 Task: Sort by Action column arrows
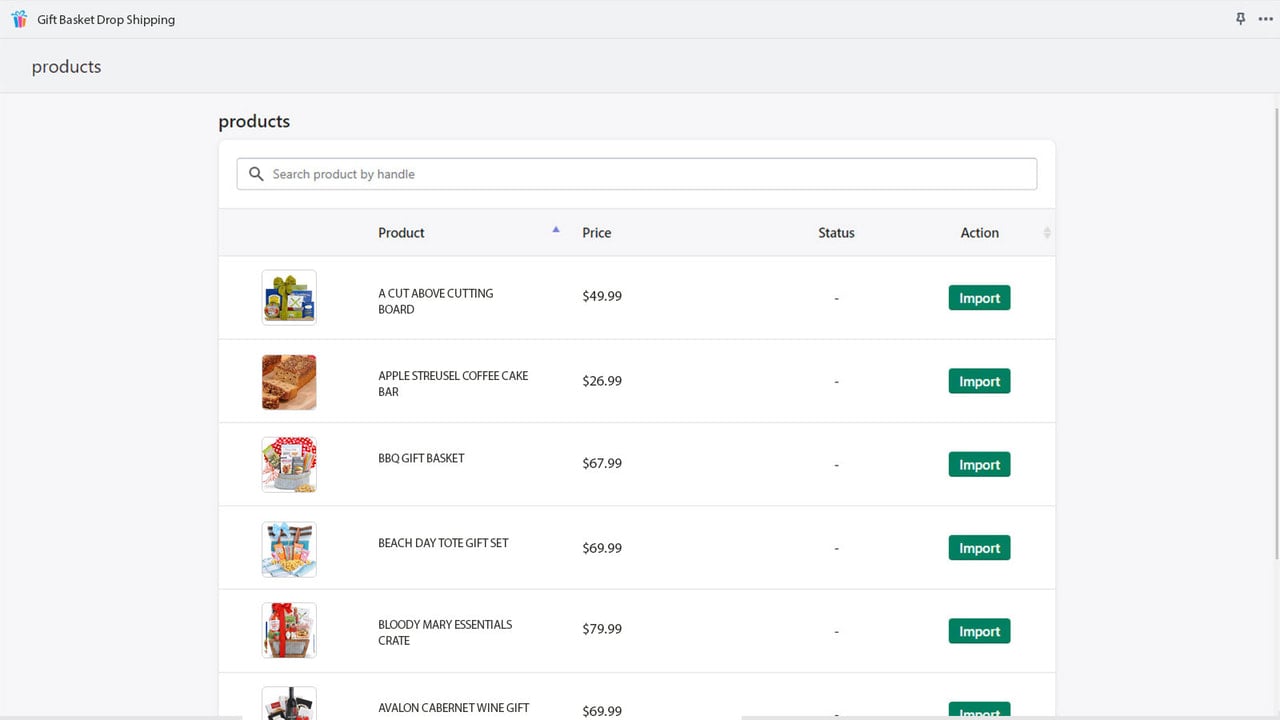[x=1047, y=233]
